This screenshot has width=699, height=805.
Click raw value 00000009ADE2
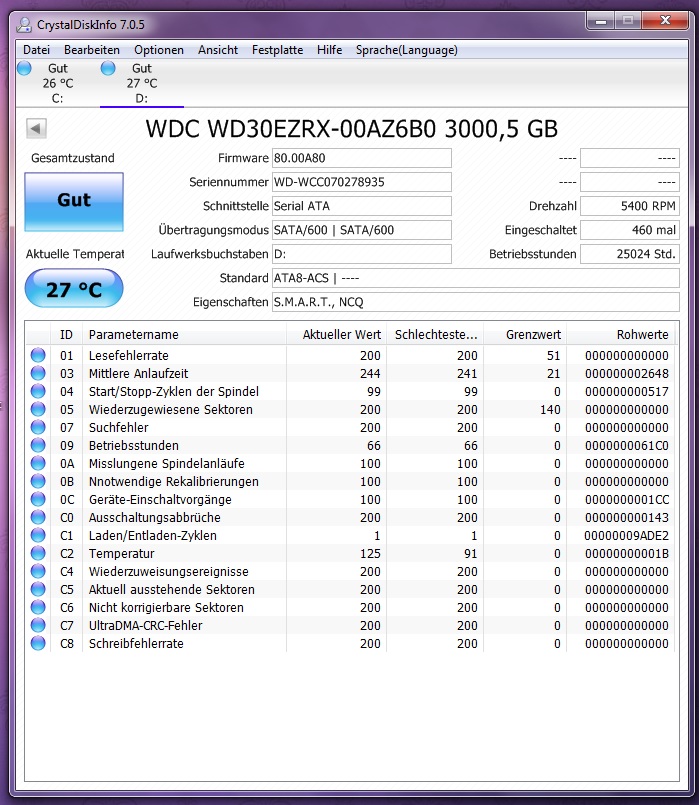click(x=626, y=535)
